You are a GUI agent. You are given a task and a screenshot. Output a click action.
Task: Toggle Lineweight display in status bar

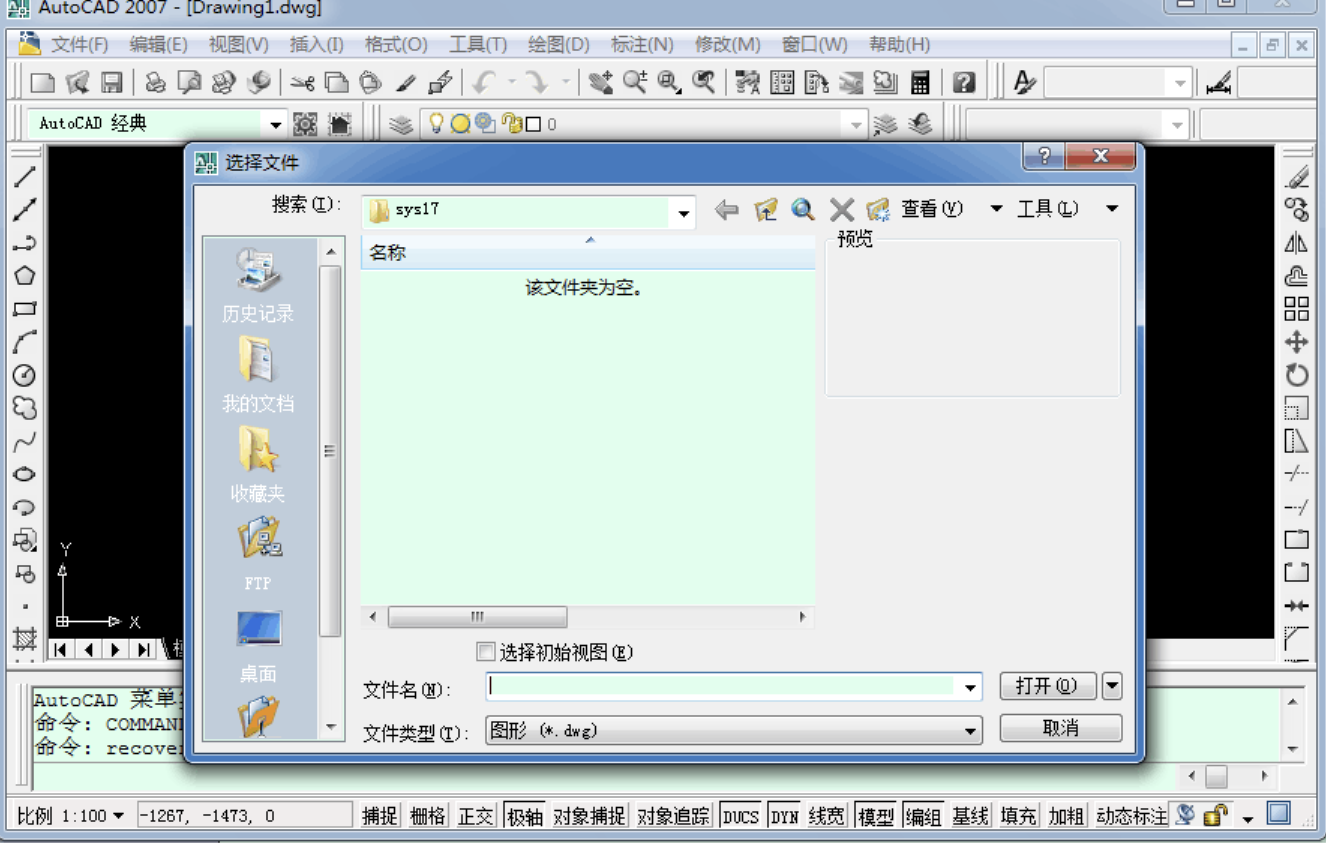(826, 816)
